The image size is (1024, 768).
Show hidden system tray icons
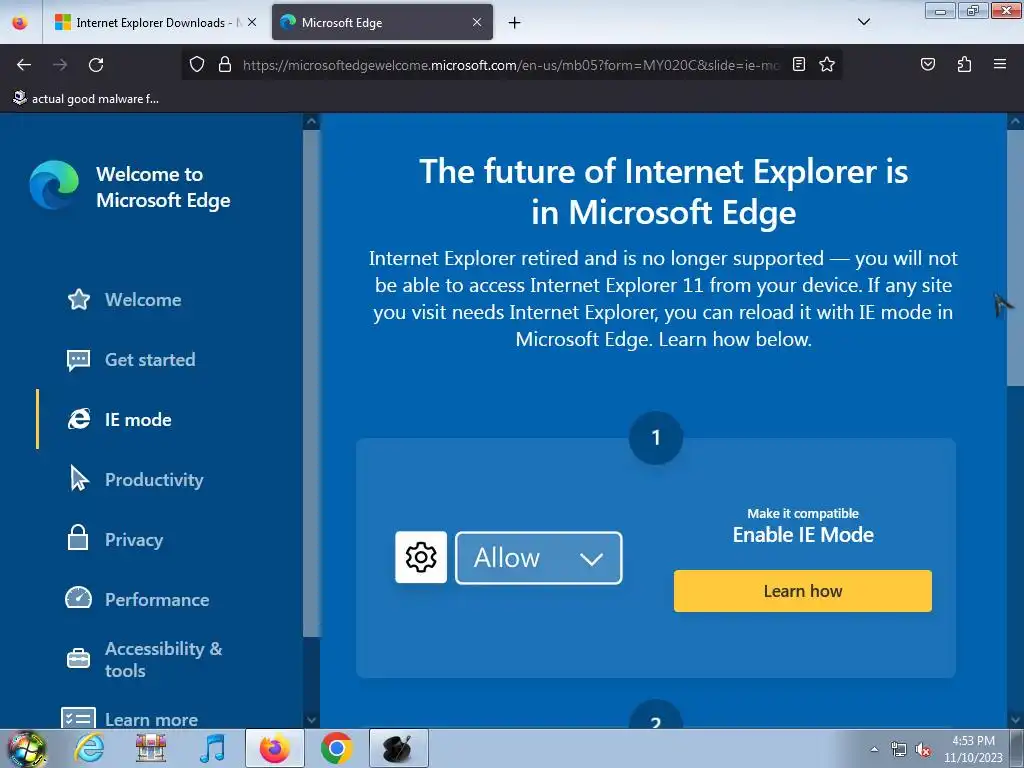click(x=874, y=749)
